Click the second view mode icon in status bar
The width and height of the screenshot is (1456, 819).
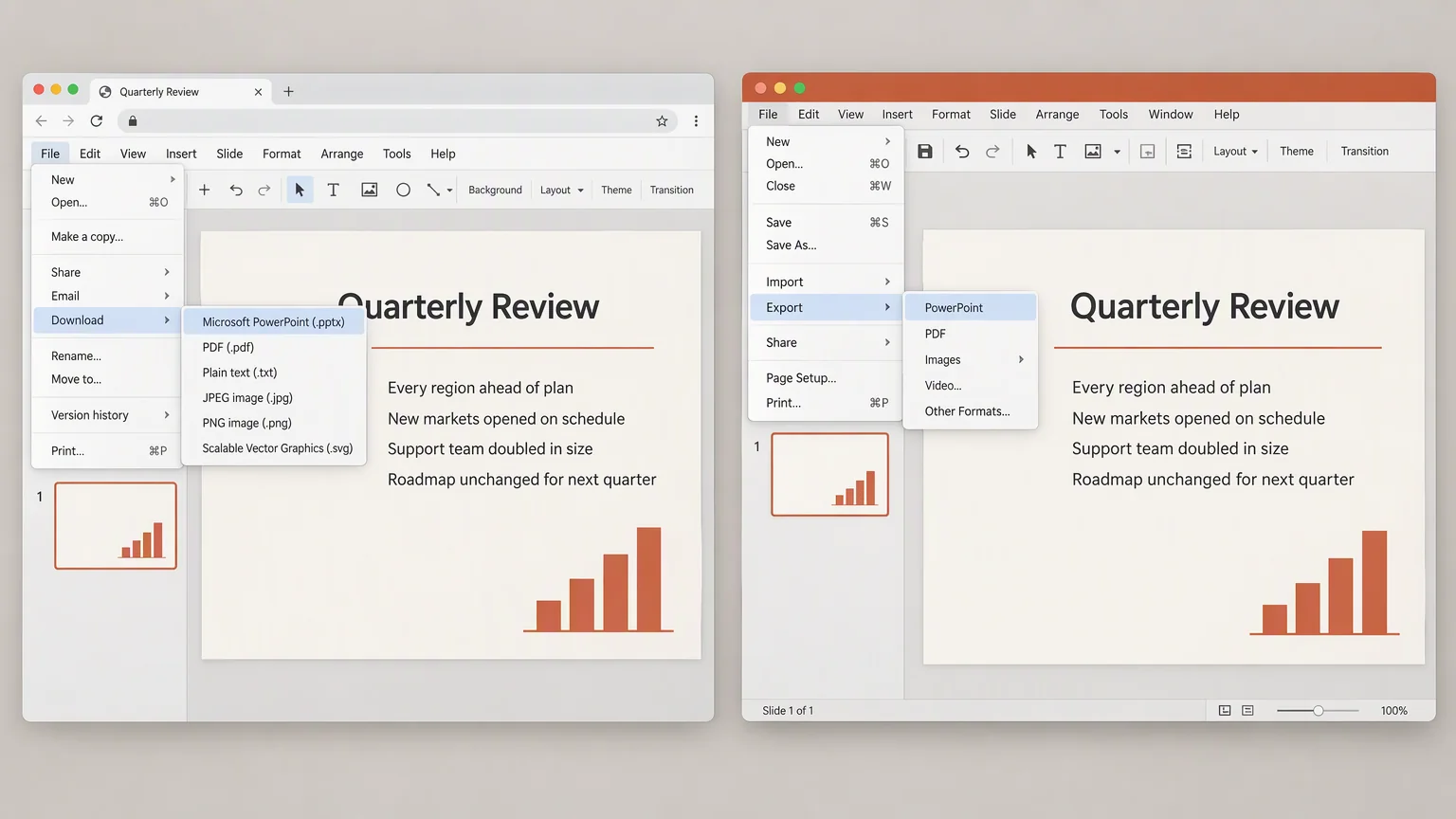point(1247,710)
